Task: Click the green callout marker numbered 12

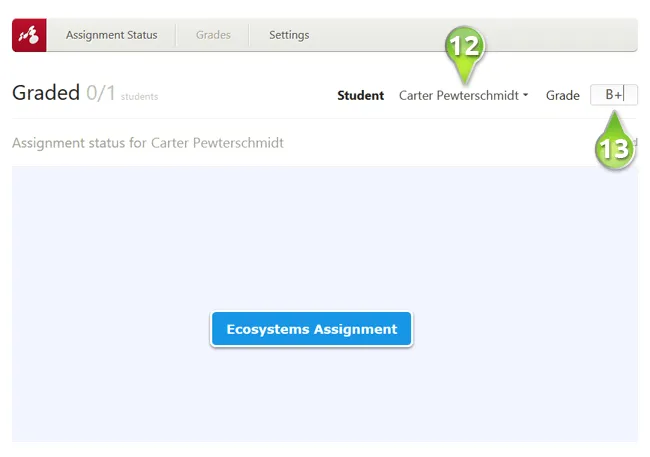Action: point(465,47)
